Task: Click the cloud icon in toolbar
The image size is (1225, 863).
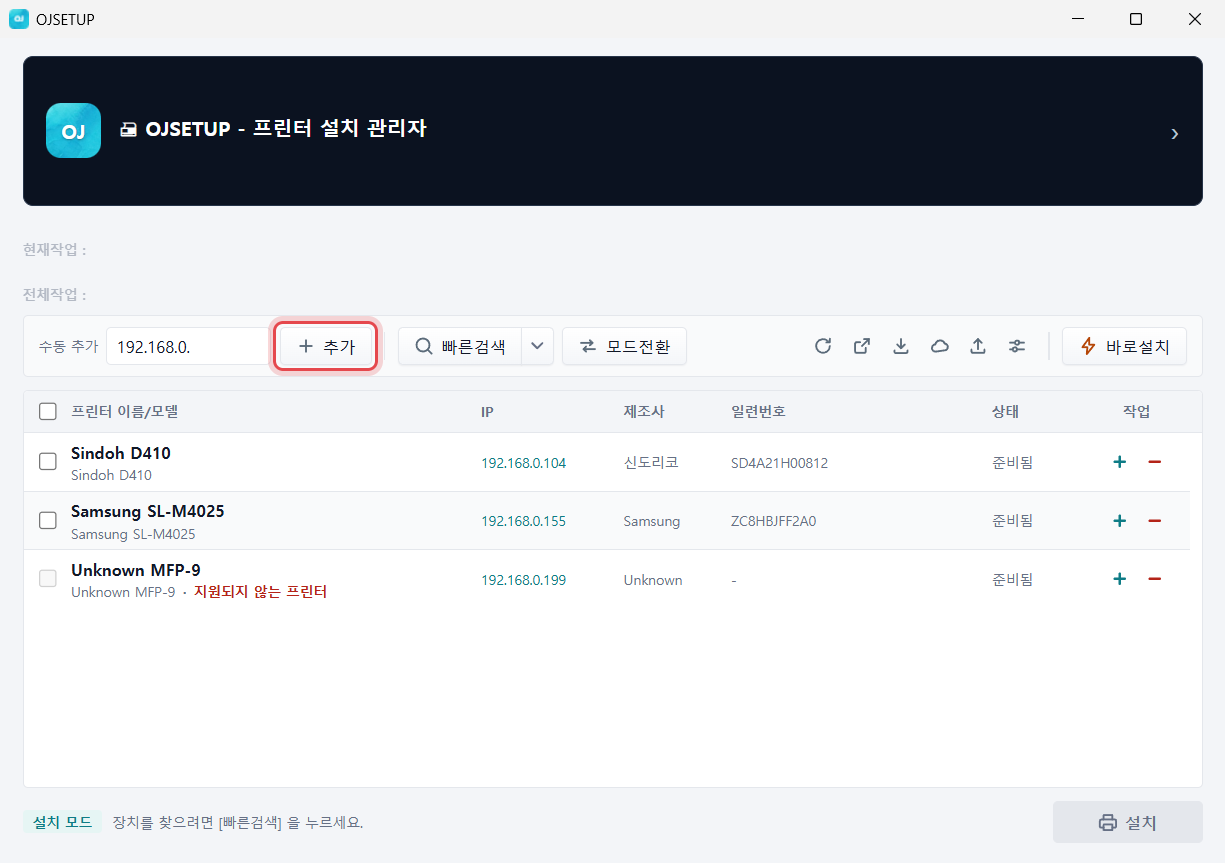Action: 940,346
